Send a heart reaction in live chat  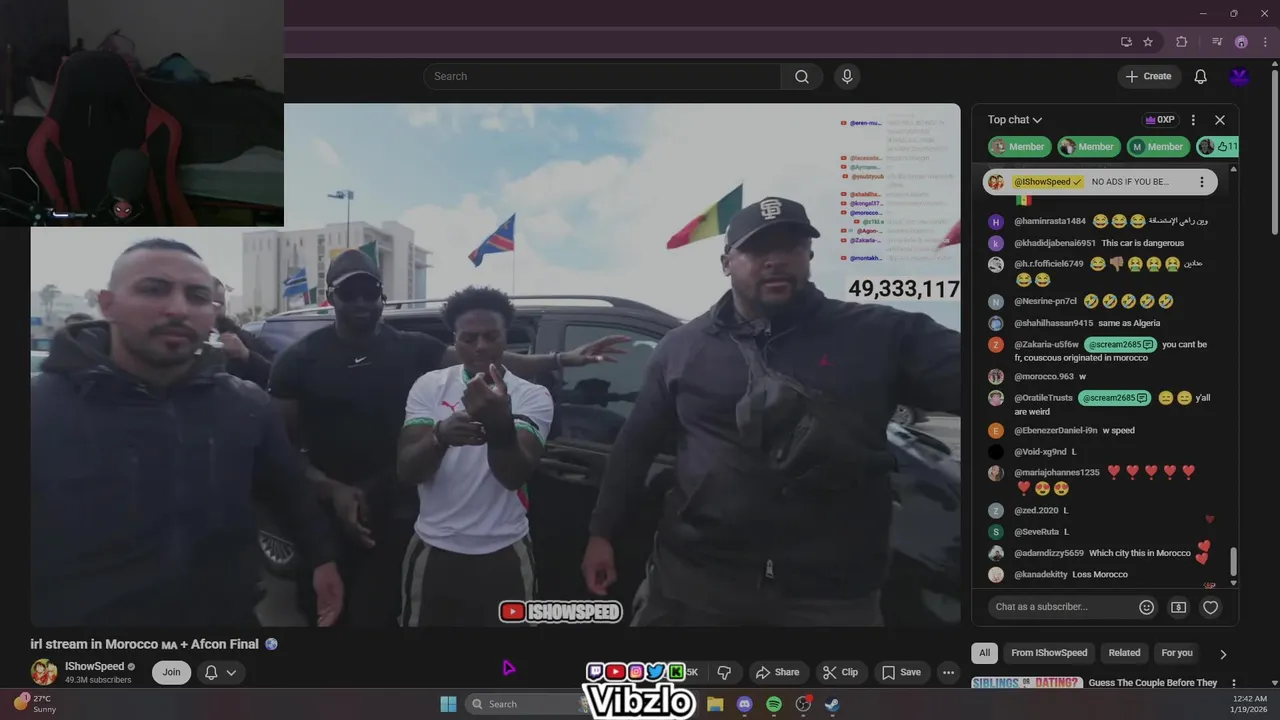click(1210, 607)
